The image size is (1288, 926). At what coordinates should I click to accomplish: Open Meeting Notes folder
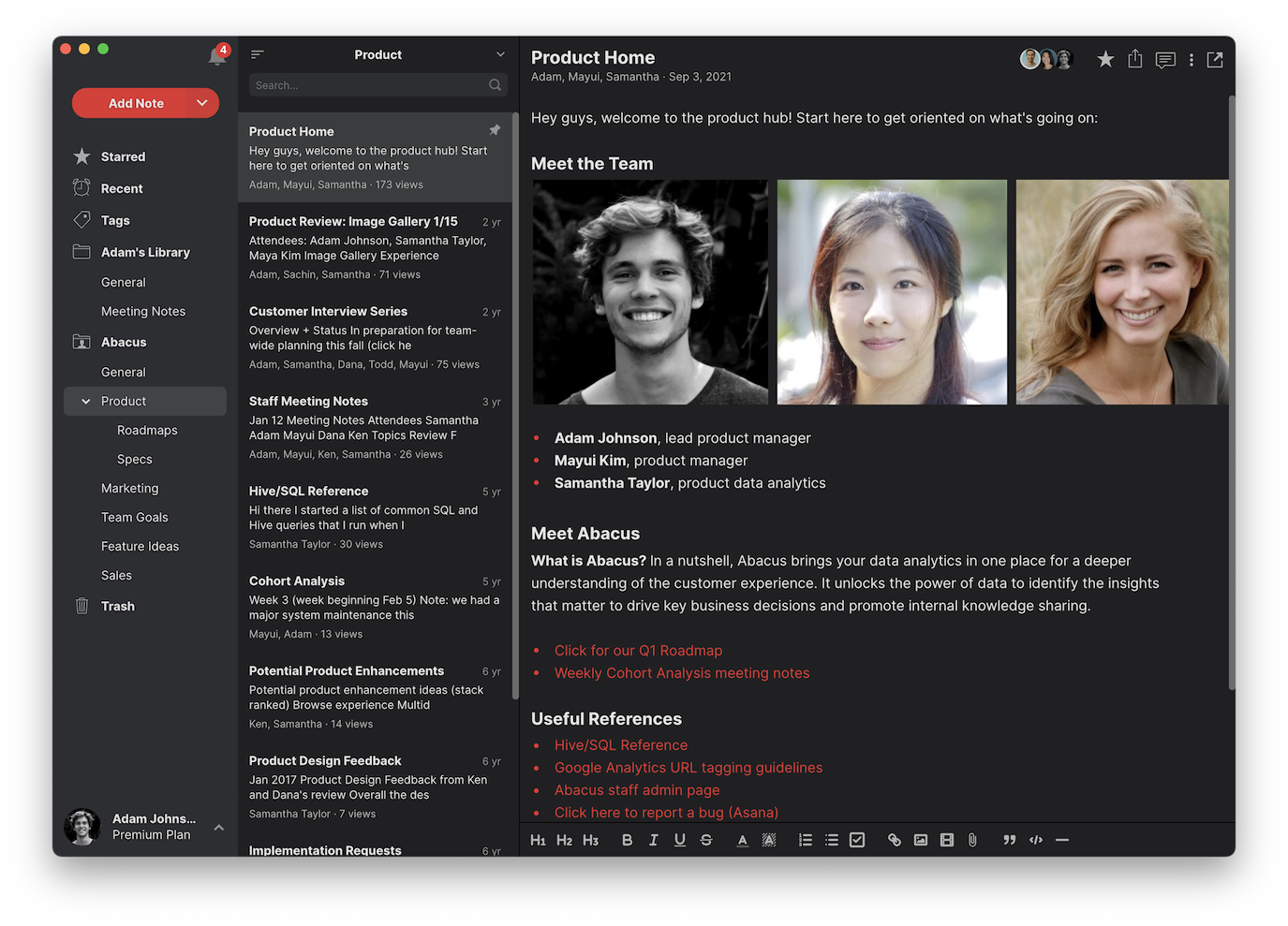click(x=143, y=311)
